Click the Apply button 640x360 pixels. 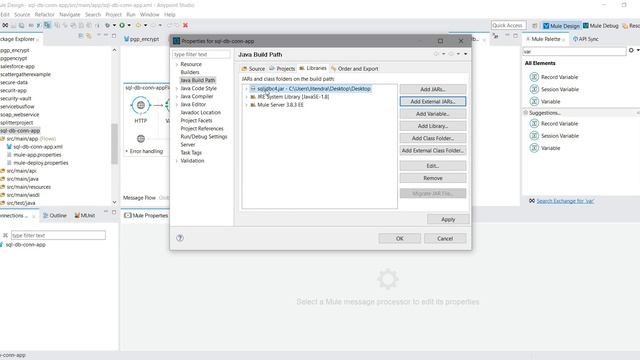point(448,219)
